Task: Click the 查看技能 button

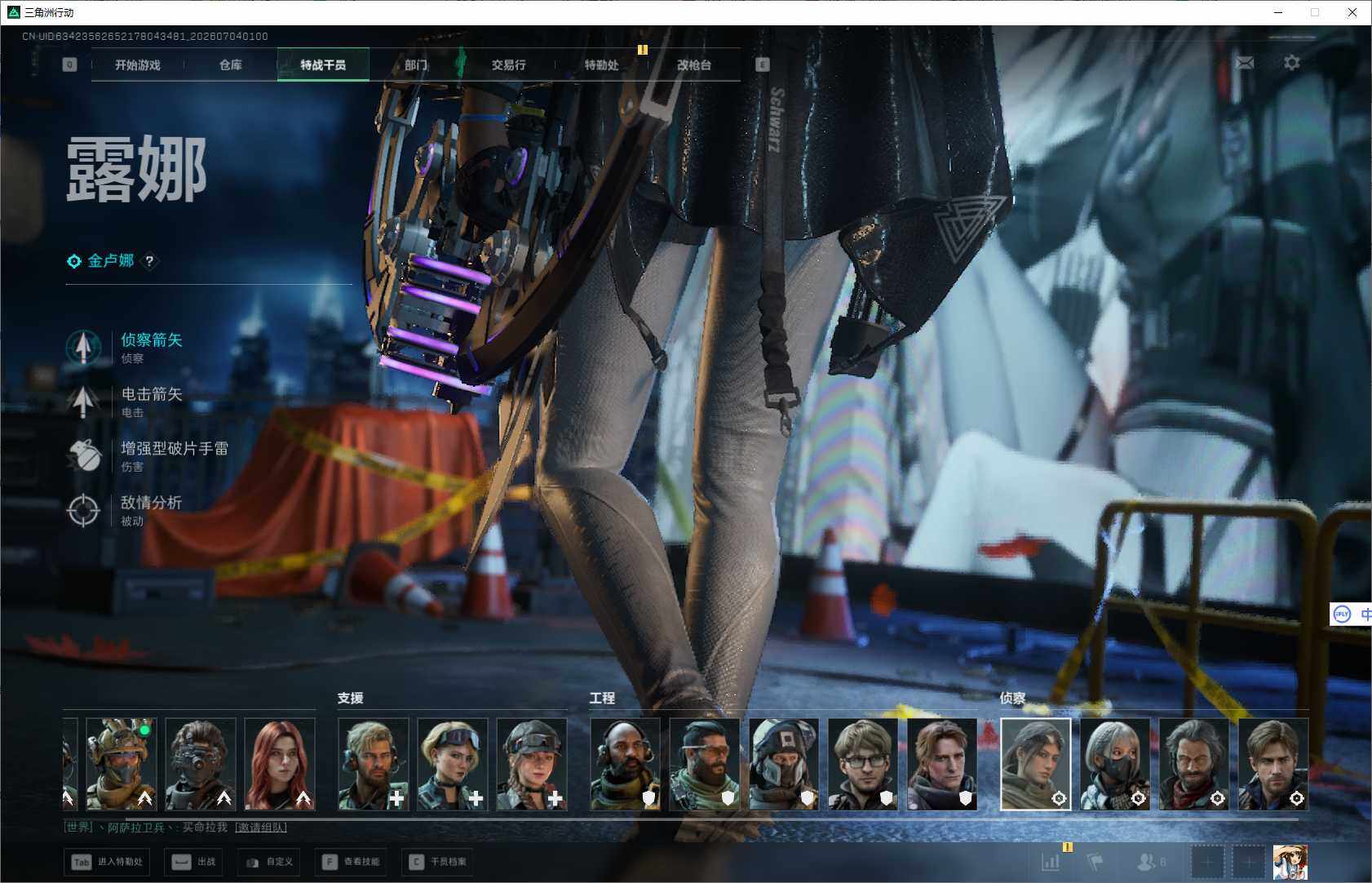Action: click(352, 862)
